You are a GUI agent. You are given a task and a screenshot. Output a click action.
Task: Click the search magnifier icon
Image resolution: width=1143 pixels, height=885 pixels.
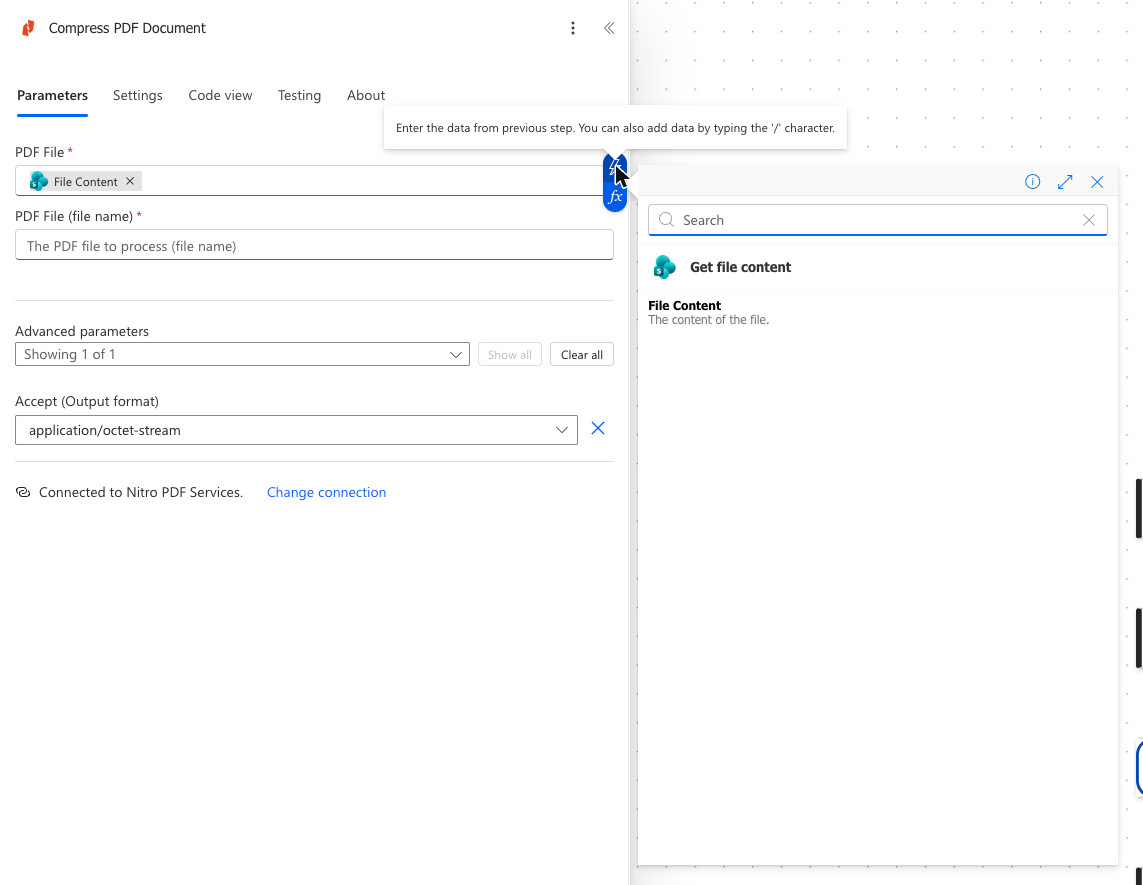[x=666, y=219]
